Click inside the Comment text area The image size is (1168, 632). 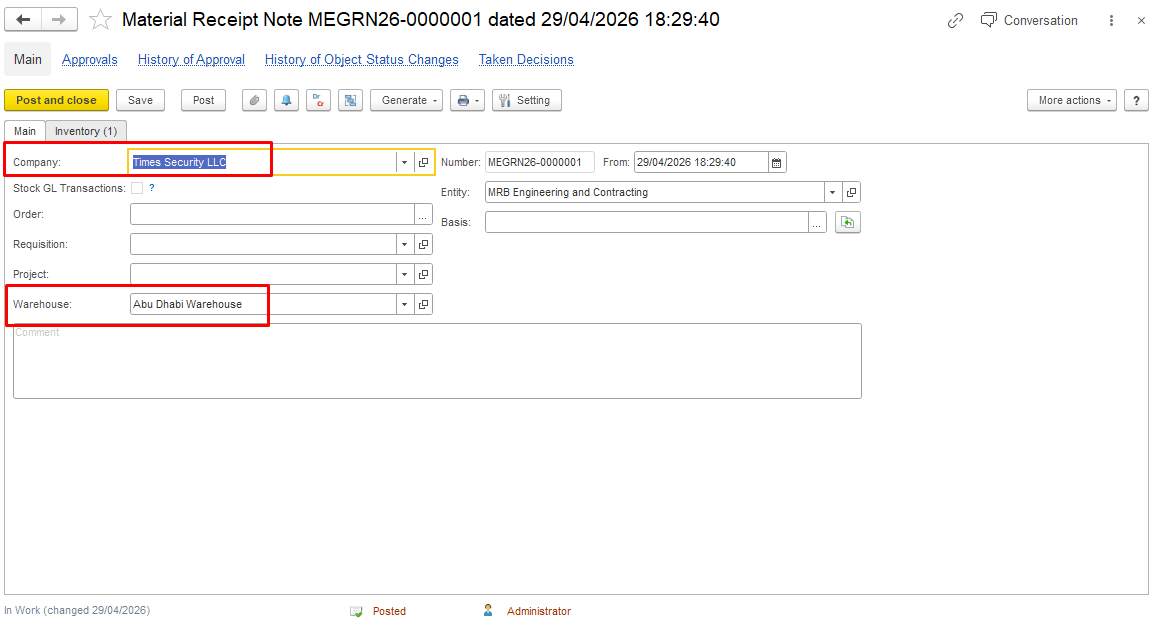coord(437,361)
